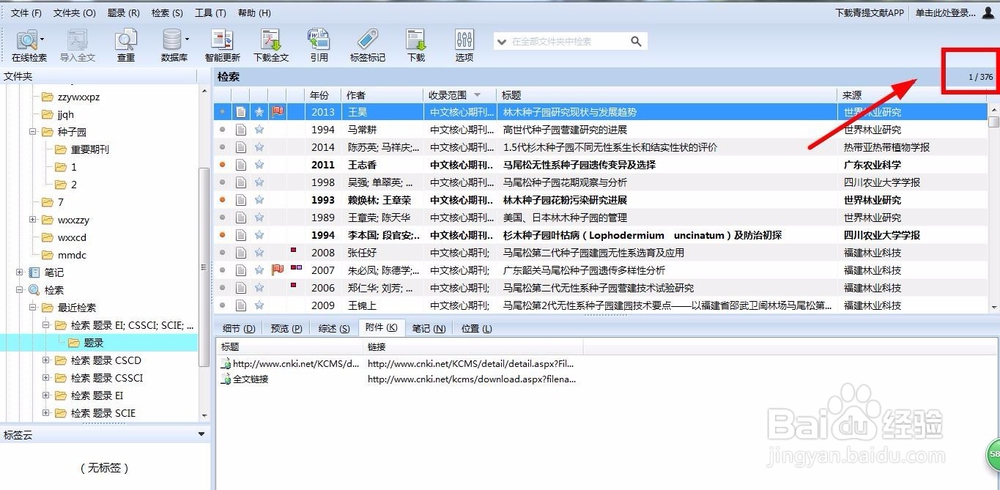Click the magnifier icon in the search box
This screenshot has height=490, width=1000.
point(636,41)
